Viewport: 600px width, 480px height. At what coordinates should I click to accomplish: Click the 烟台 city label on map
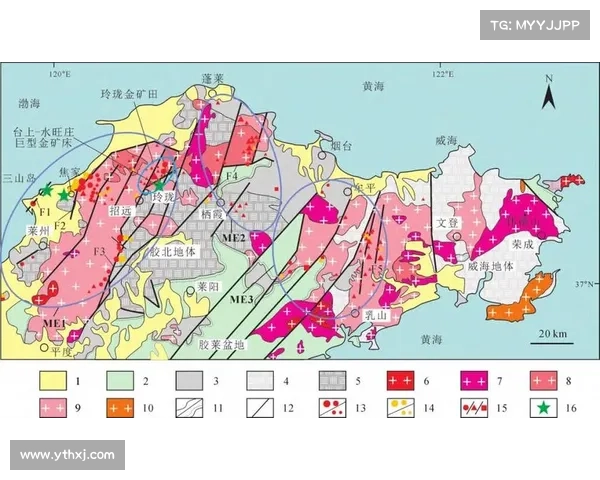[x=340, y=146]
